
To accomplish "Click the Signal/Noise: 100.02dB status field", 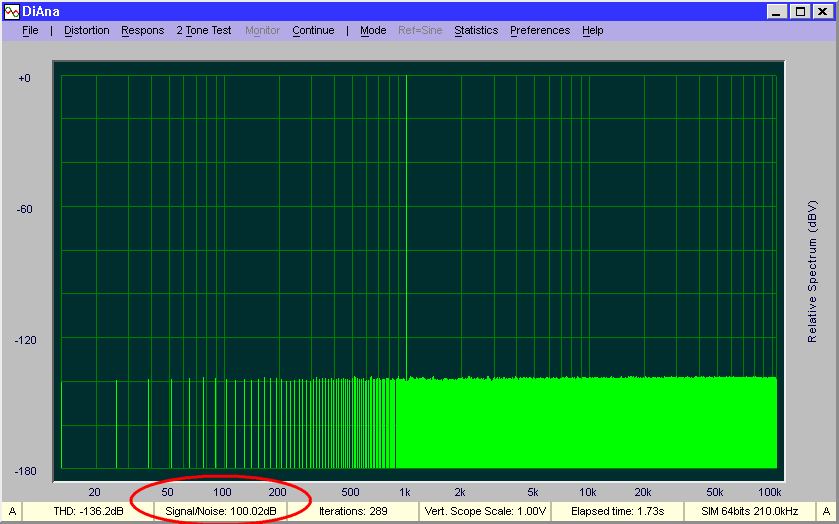I will point(221,511).
